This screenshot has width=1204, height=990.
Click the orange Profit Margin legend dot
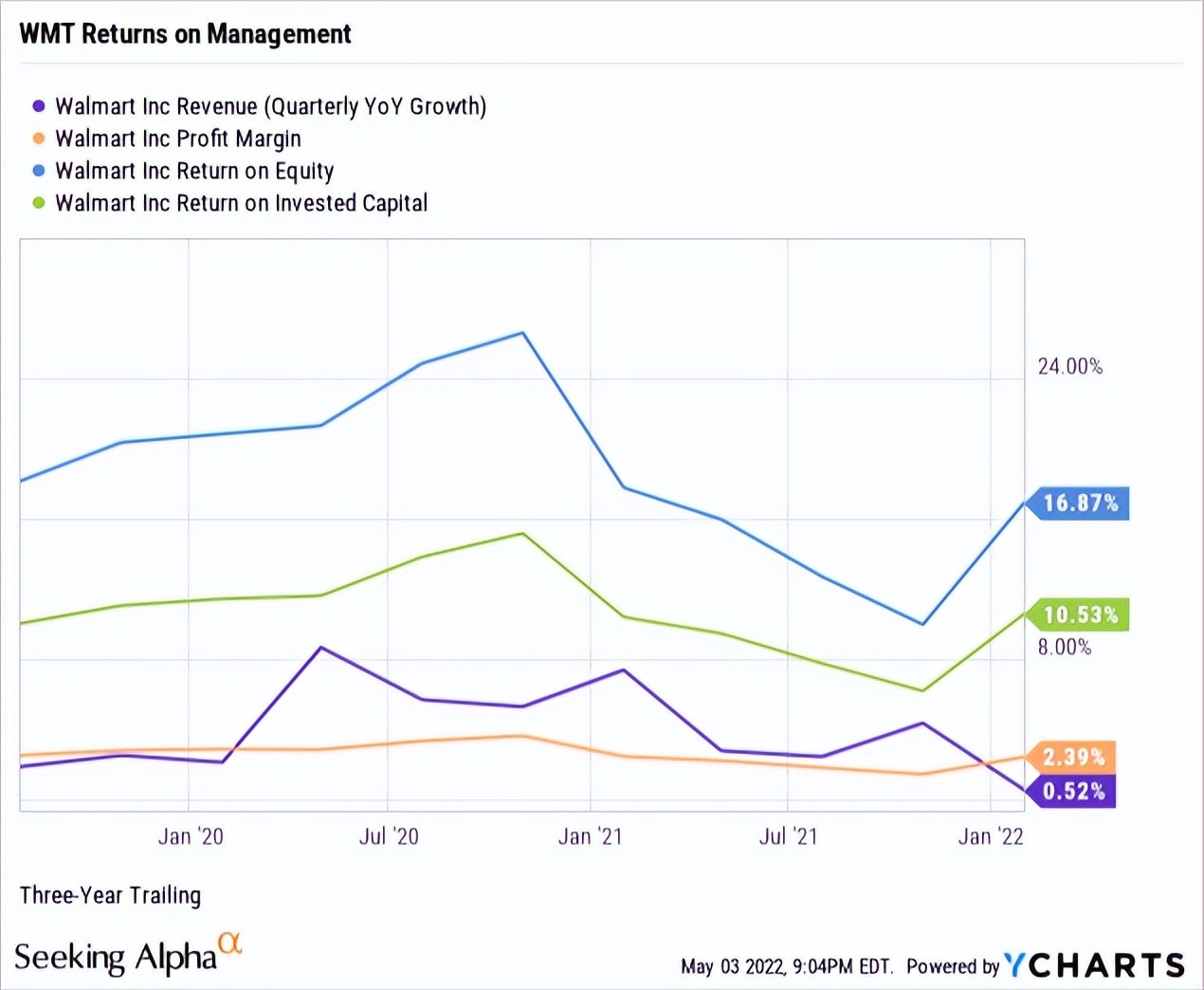pos(39,138)
